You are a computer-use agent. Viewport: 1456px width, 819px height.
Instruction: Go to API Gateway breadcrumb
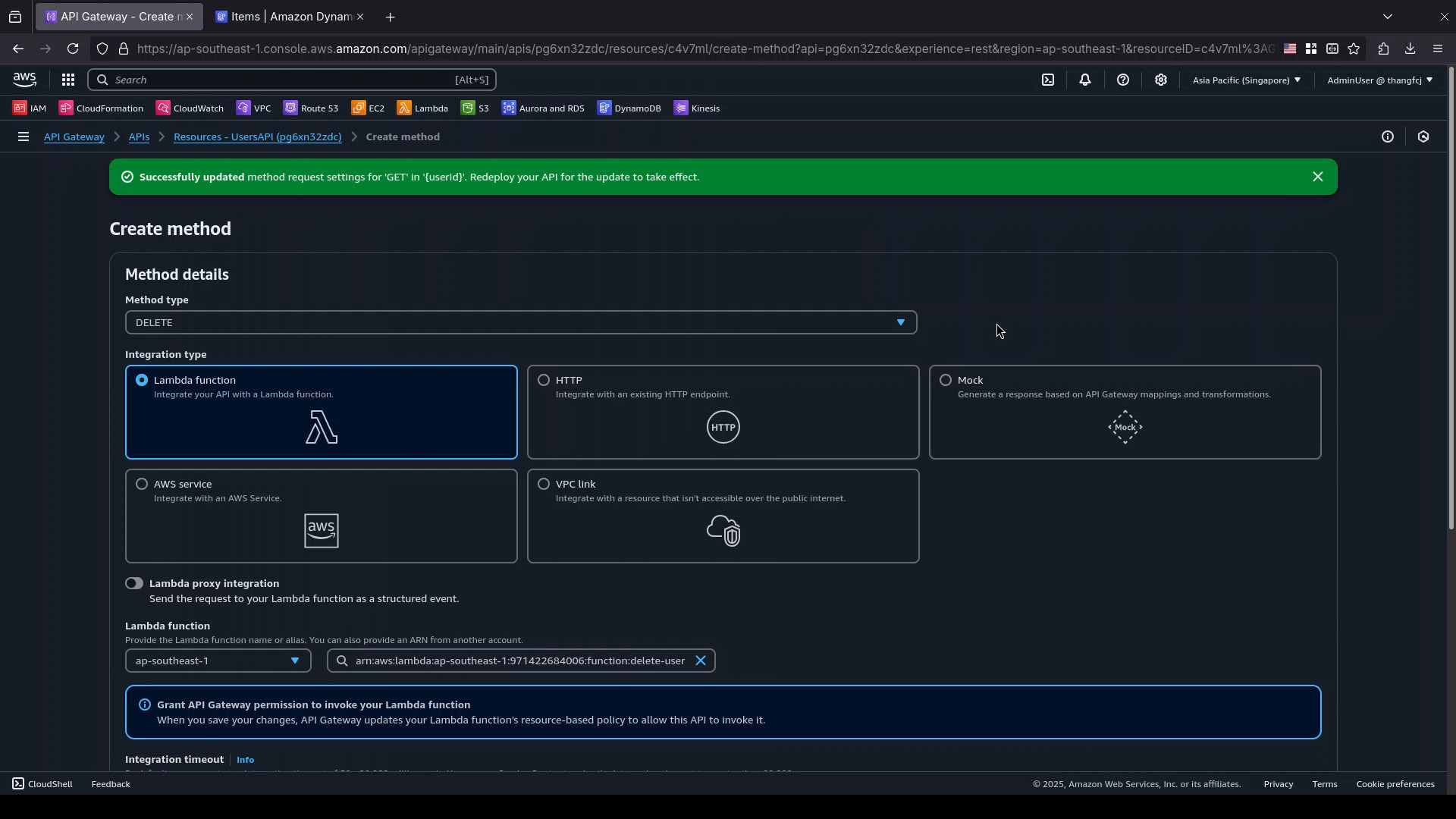[x=74, y=136]
